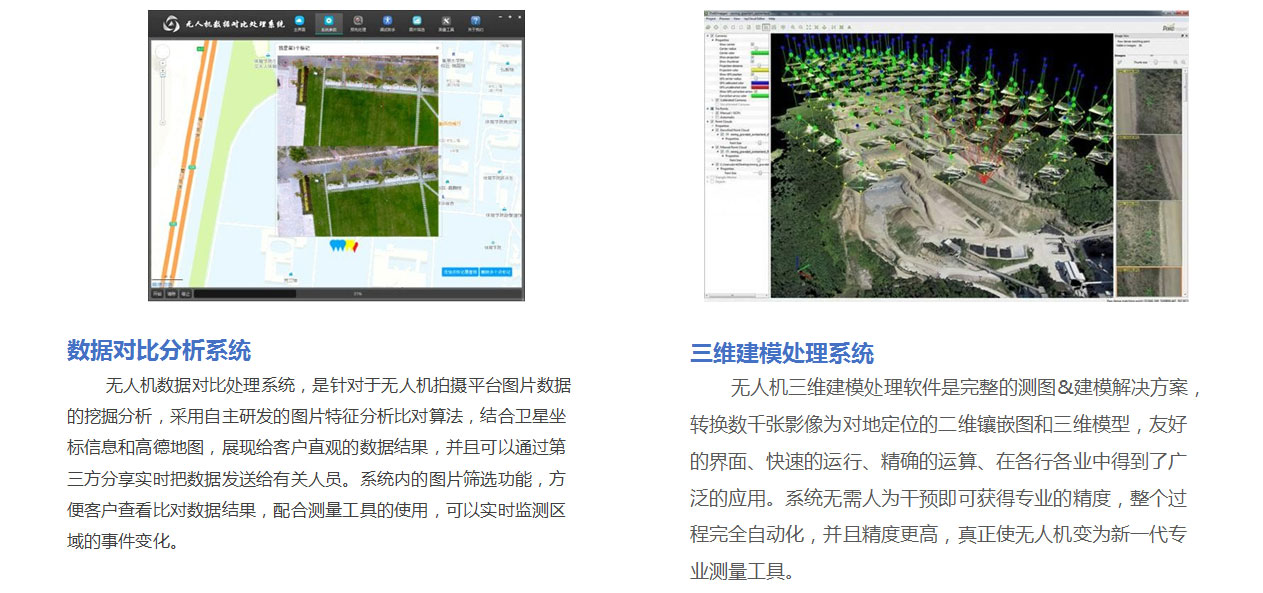Toggle the Cameras layer checkbox
This screenshot has height=593, width=1263.
coord(712,36)
